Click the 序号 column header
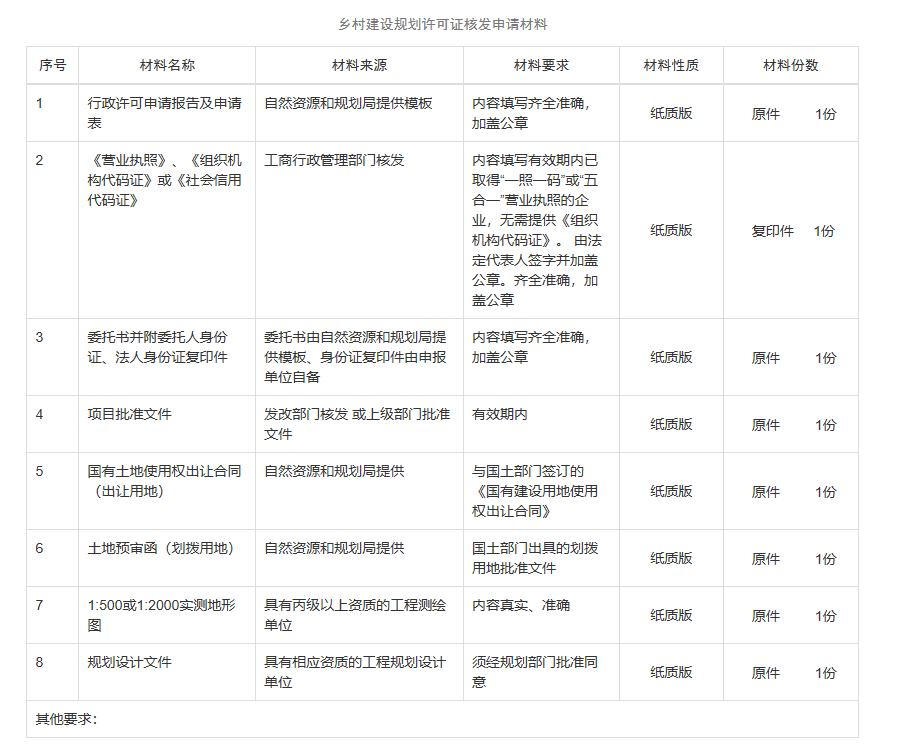 52,65
